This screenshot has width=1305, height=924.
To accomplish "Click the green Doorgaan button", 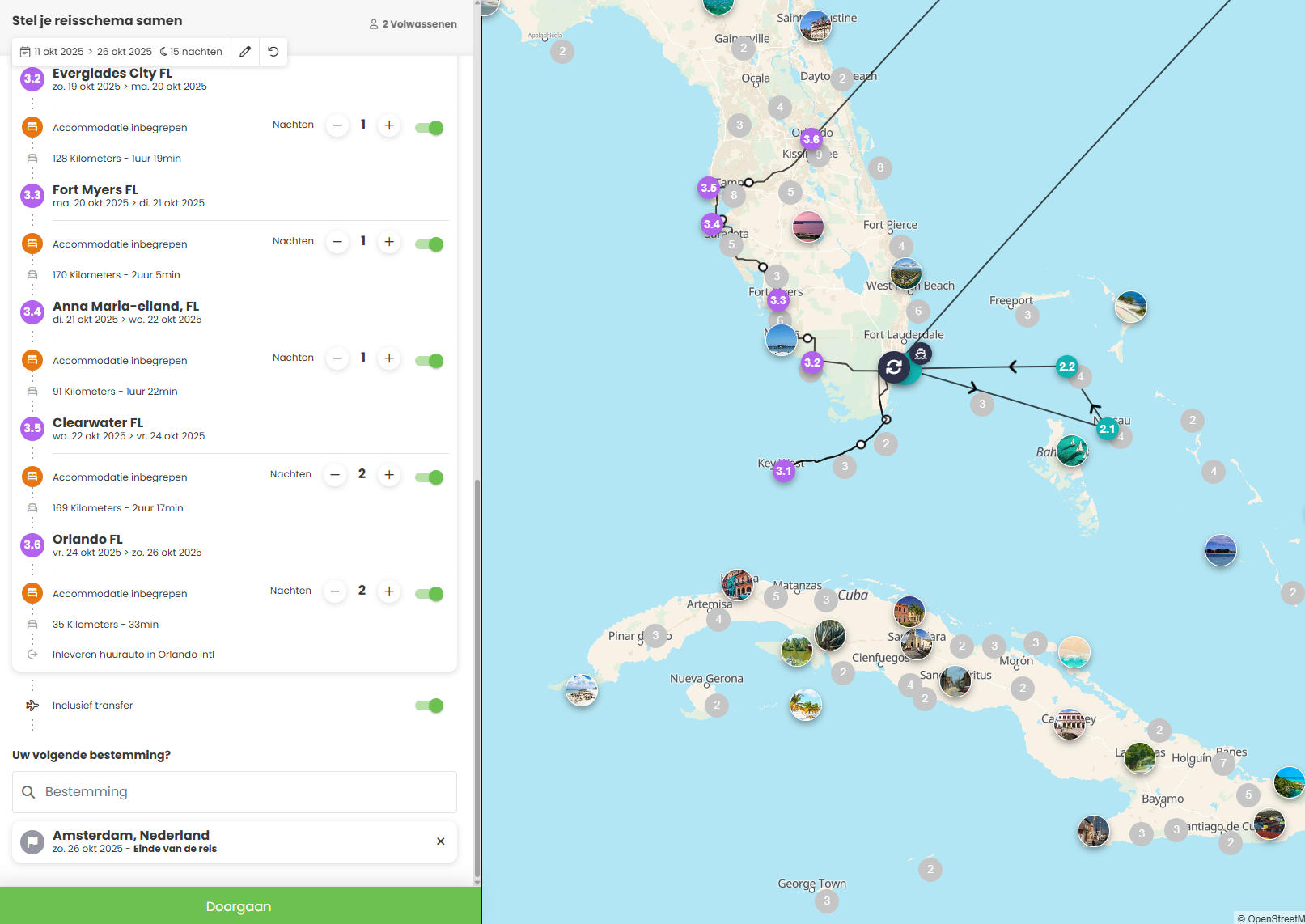I will coord(240,905).
